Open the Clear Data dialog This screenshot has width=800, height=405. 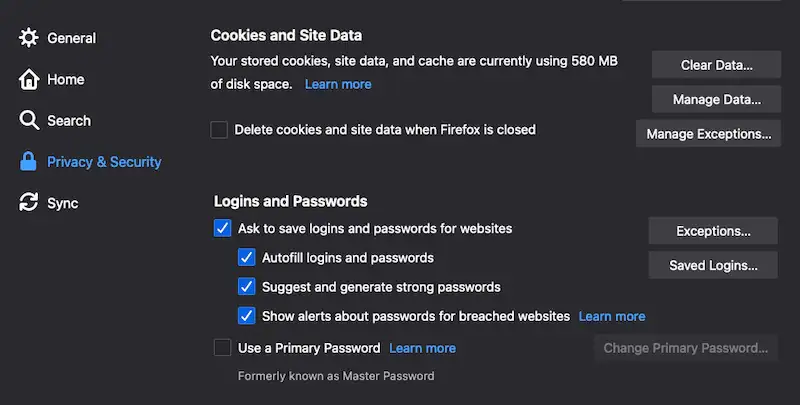716,65
